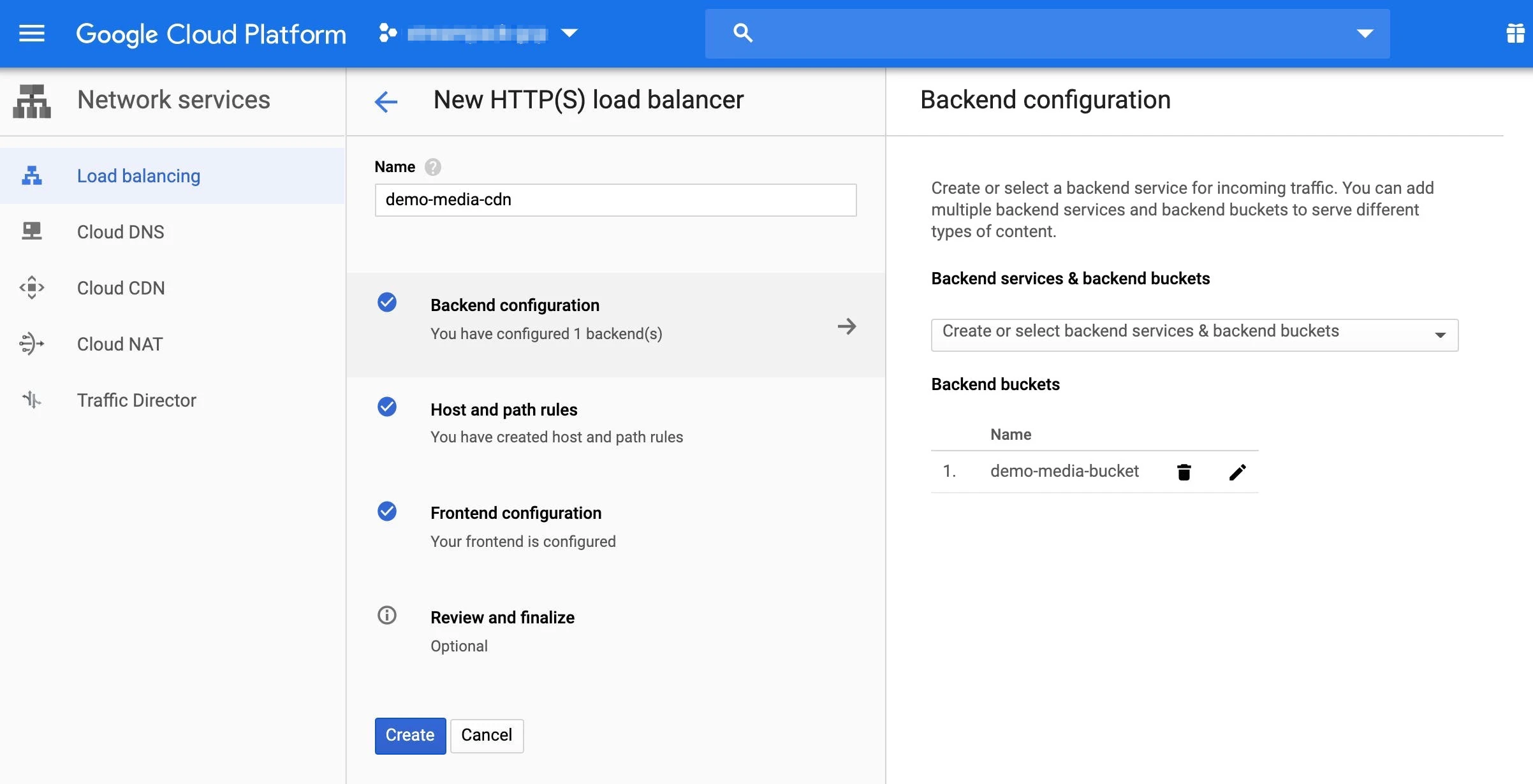
Task: Click the Cancel button
Action: [x=487, y=736]
